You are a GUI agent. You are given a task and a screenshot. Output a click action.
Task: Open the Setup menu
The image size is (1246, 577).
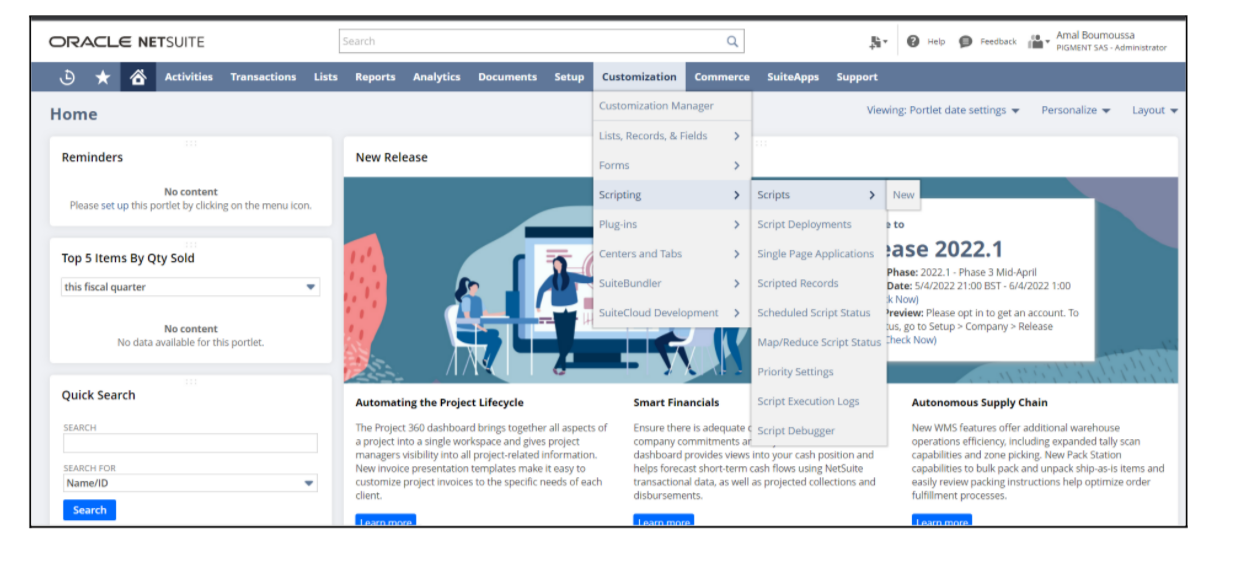[x=569, y=77]
